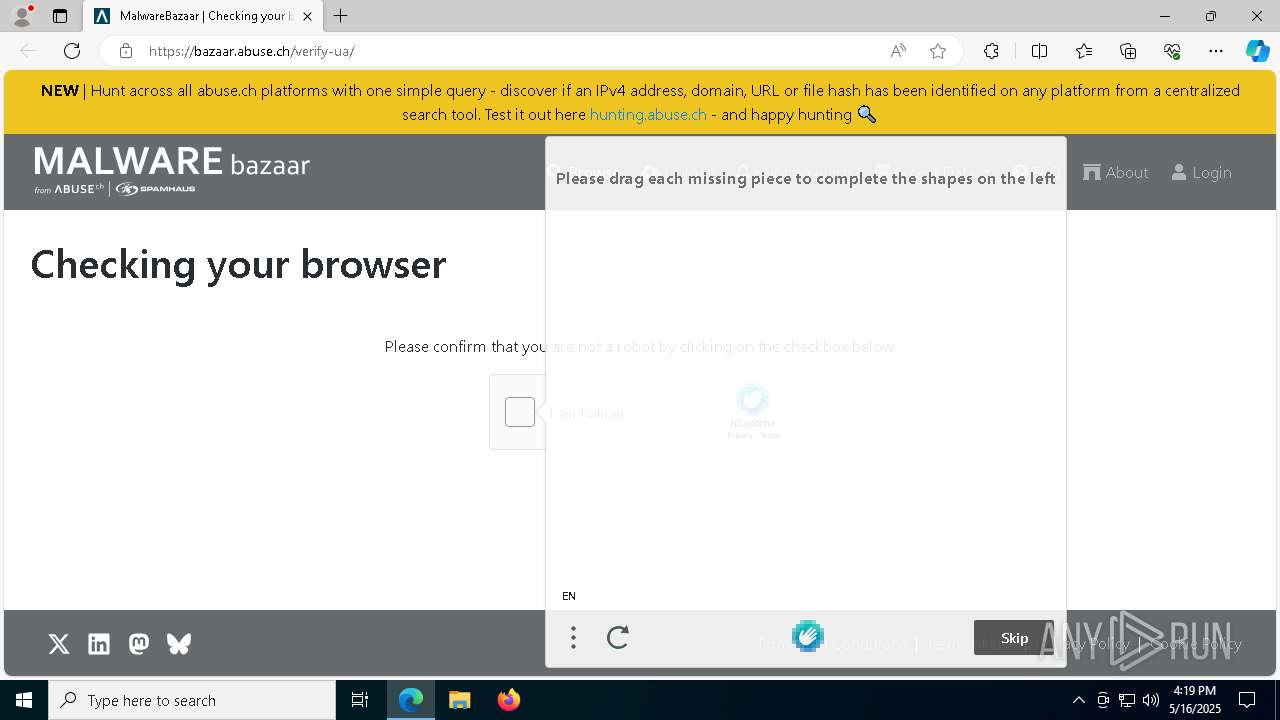1280x720 pixels.
Task: Open Task View on taskbar
Action: [360, 700]
